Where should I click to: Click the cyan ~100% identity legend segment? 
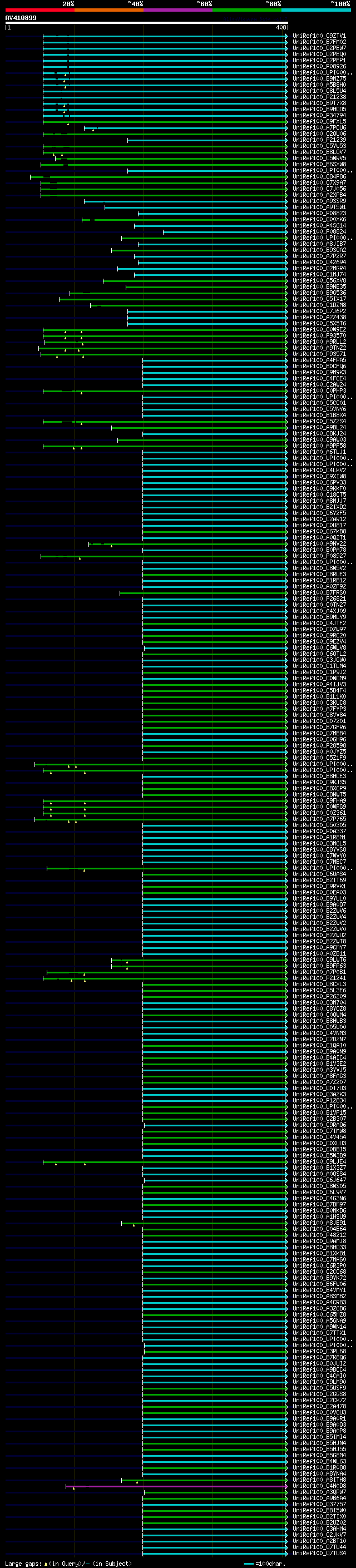click(316, 10)
